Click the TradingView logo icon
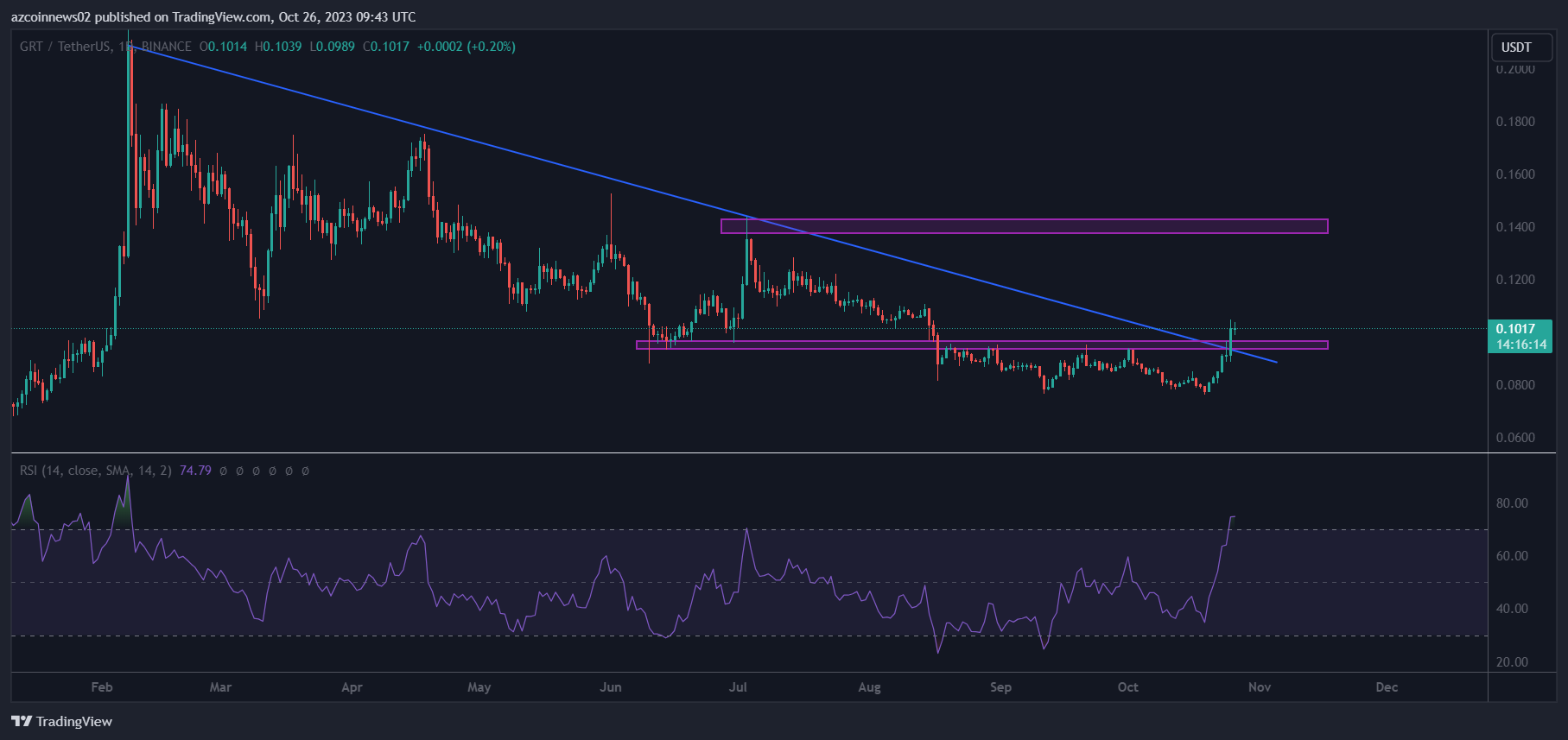Image resolution: width=1568 pixels, height=740 pixels. pos(22,721)
